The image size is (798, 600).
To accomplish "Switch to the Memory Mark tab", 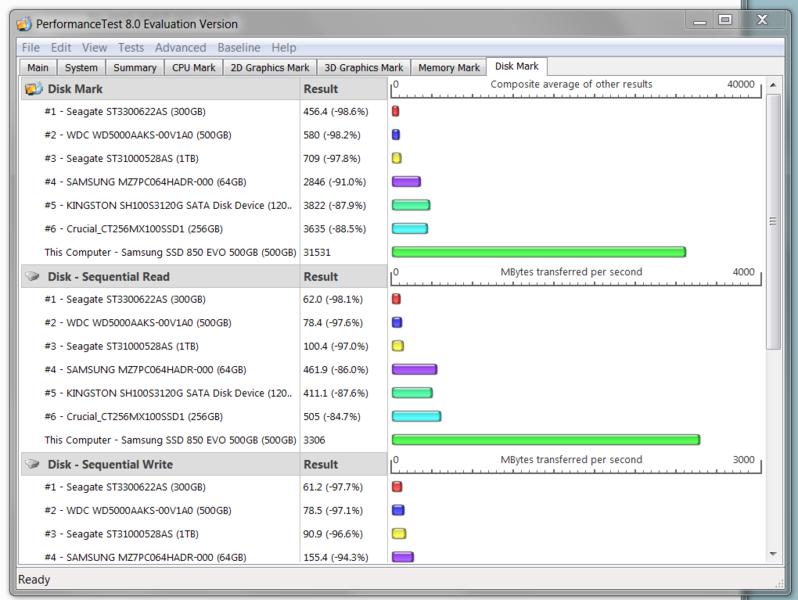I will (x=449, y=68).
